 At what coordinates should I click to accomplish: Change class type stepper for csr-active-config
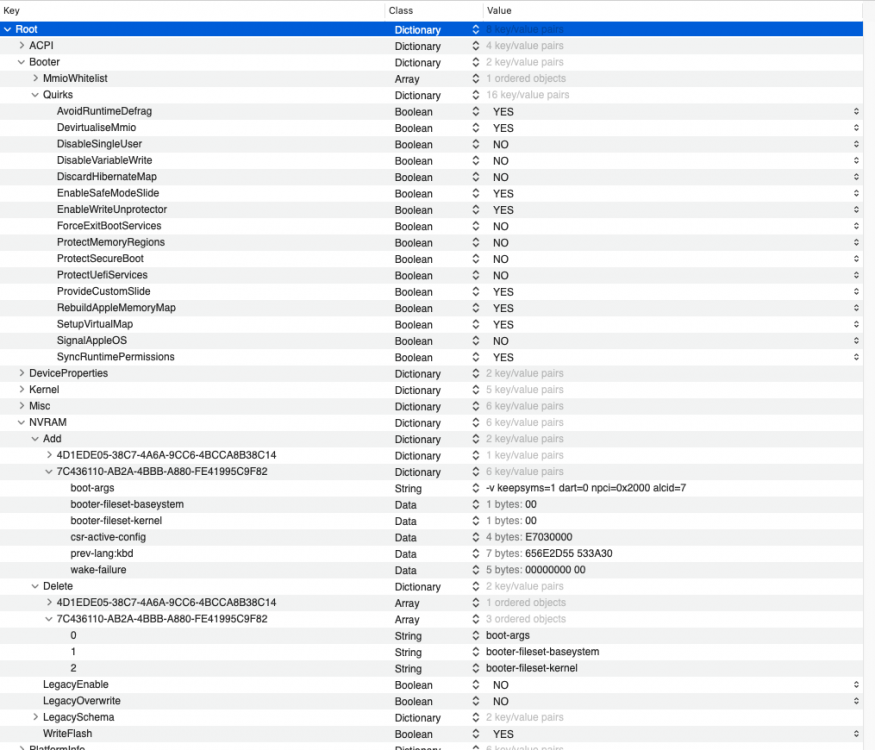pyautogui.click(x=475, y=537)
